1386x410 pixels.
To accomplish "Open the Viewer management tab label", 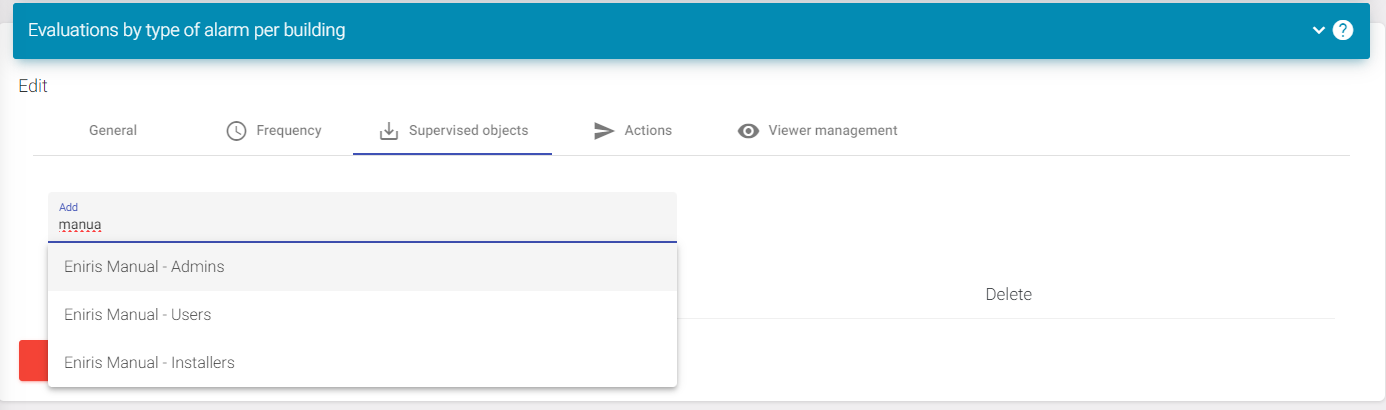I will (x=832, y=131).
